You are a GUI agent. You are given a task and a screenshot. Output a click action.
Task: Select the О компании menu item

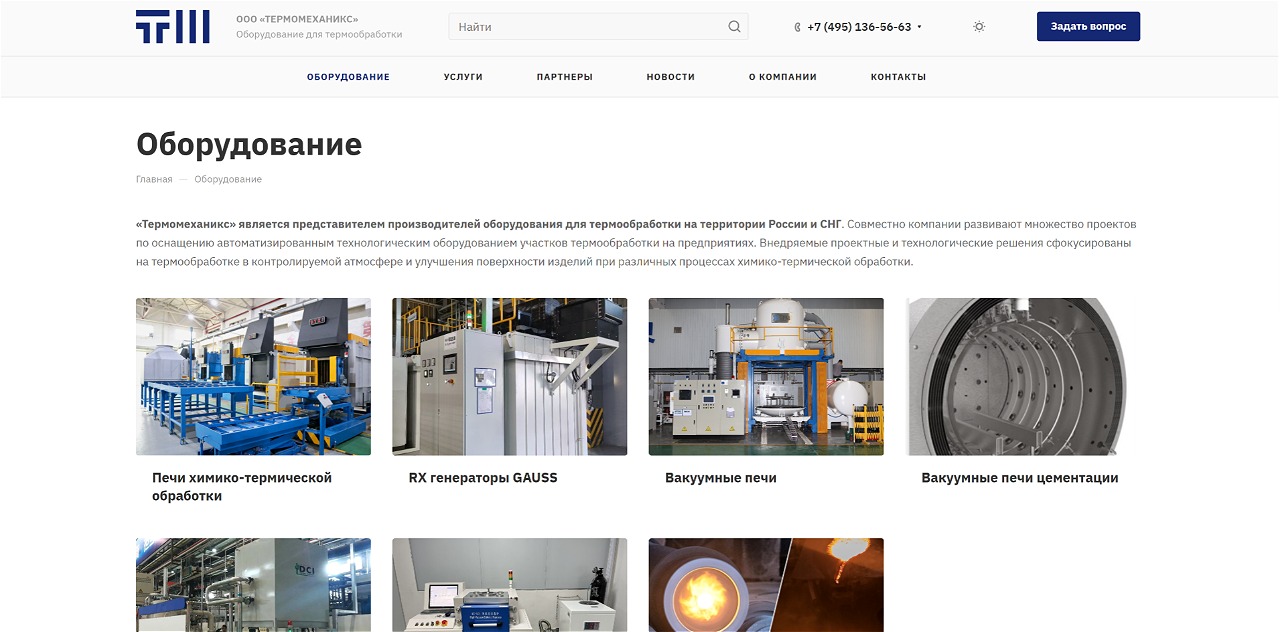coord(782,77)
